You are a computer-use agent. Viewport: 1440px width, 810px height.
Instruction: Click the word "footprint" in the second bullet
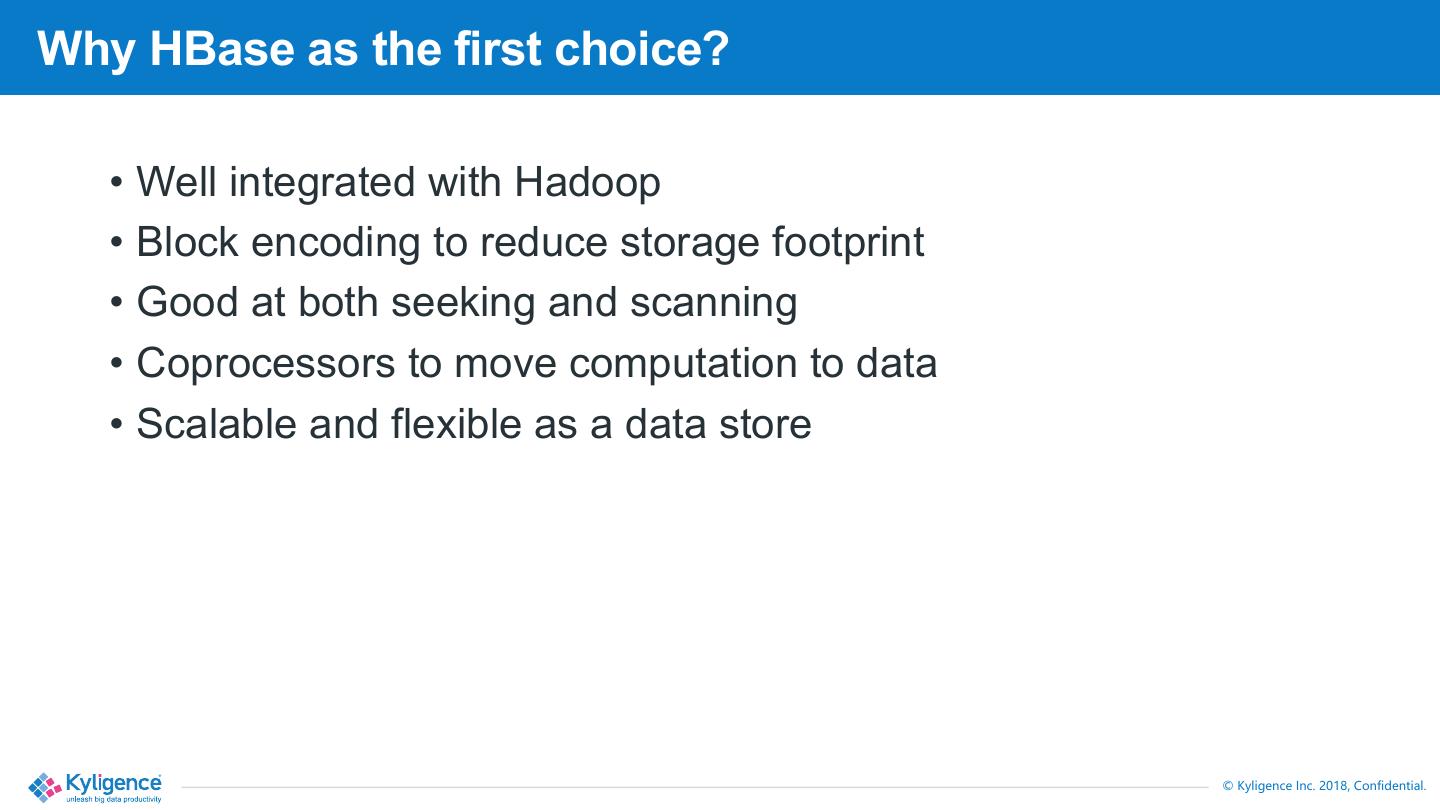pos(848,242)
